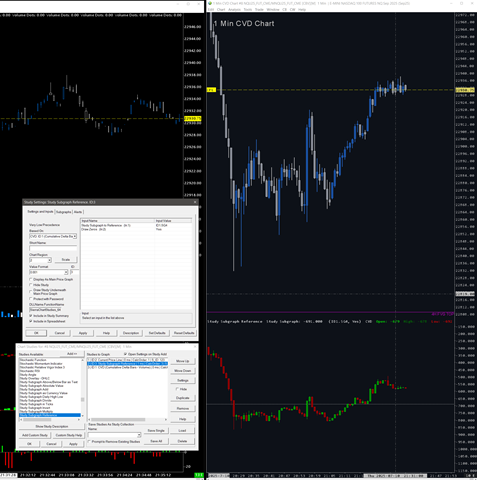Click right arrow of Studies to Graph scrollbar
477x480 pixels.
pos(166,420)
